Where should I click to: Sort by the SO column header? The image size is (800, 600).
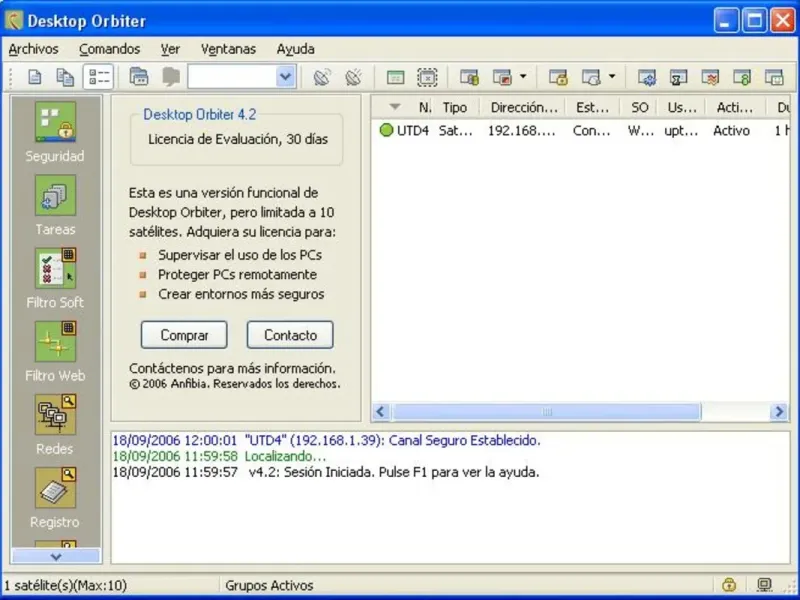pyautogui.click(x=639, y=107)
